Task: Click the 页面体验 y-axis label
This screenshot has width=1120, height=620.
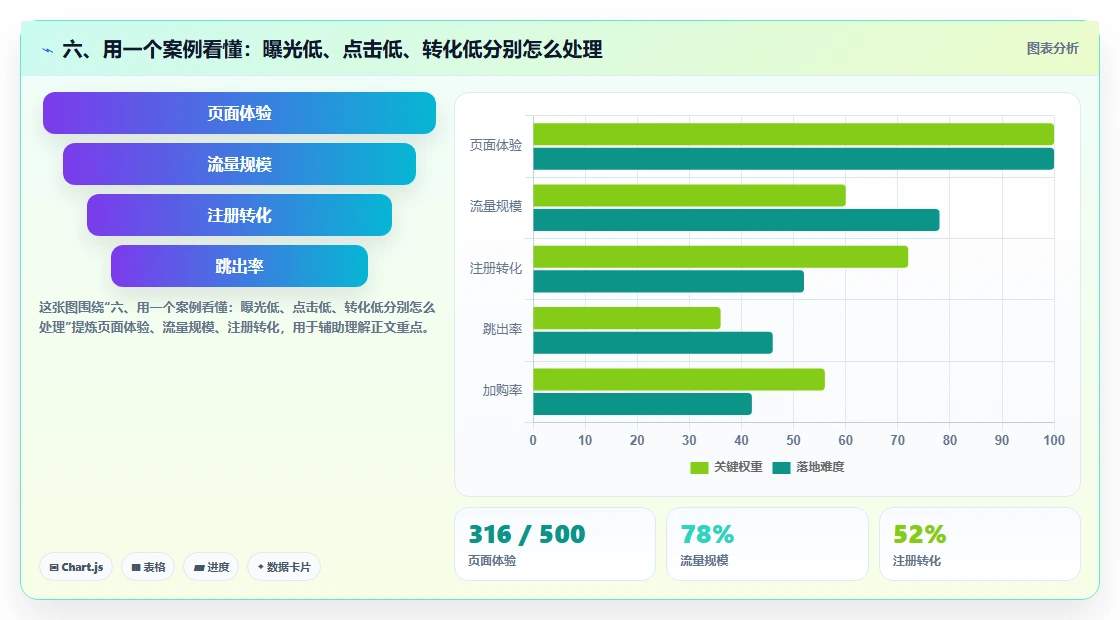Action: [x=496, y=145]
